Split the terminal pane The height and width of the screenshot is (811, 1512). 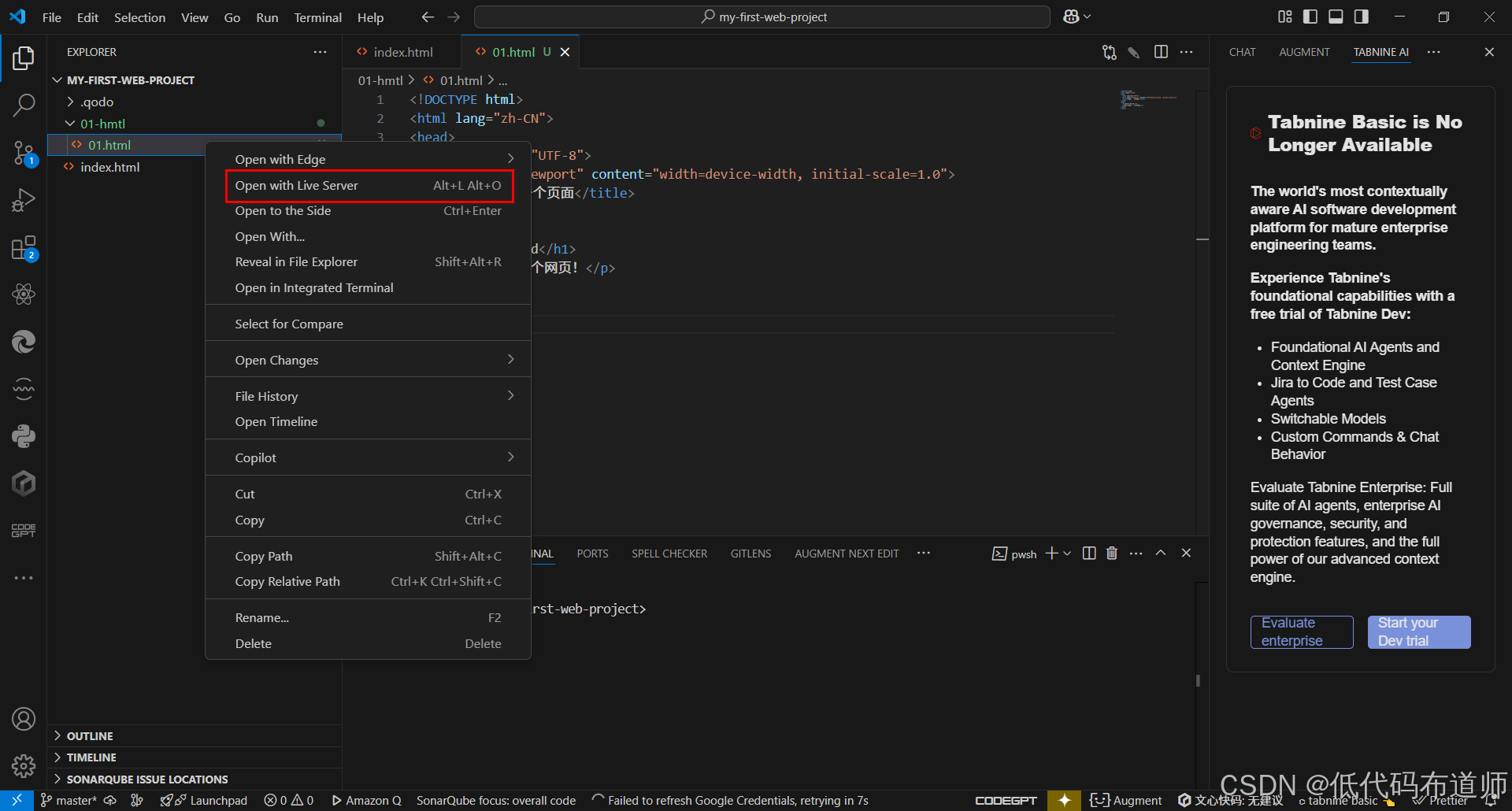pyautogui.click(x=1089, y=554)
